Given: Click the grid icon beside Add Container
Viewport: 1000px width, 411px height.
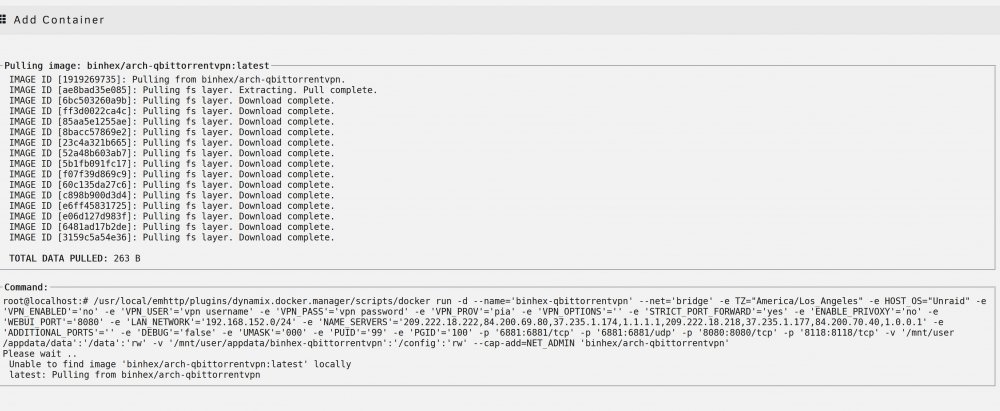Looking at the screenshot, I should (x=3, y=20).
